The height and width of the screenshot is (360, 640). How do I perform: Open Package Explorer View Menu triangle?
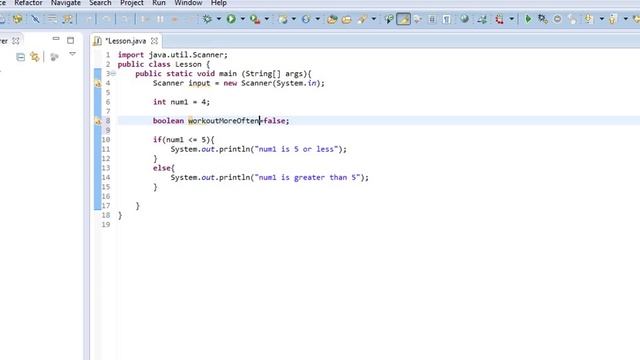(72, 54)
